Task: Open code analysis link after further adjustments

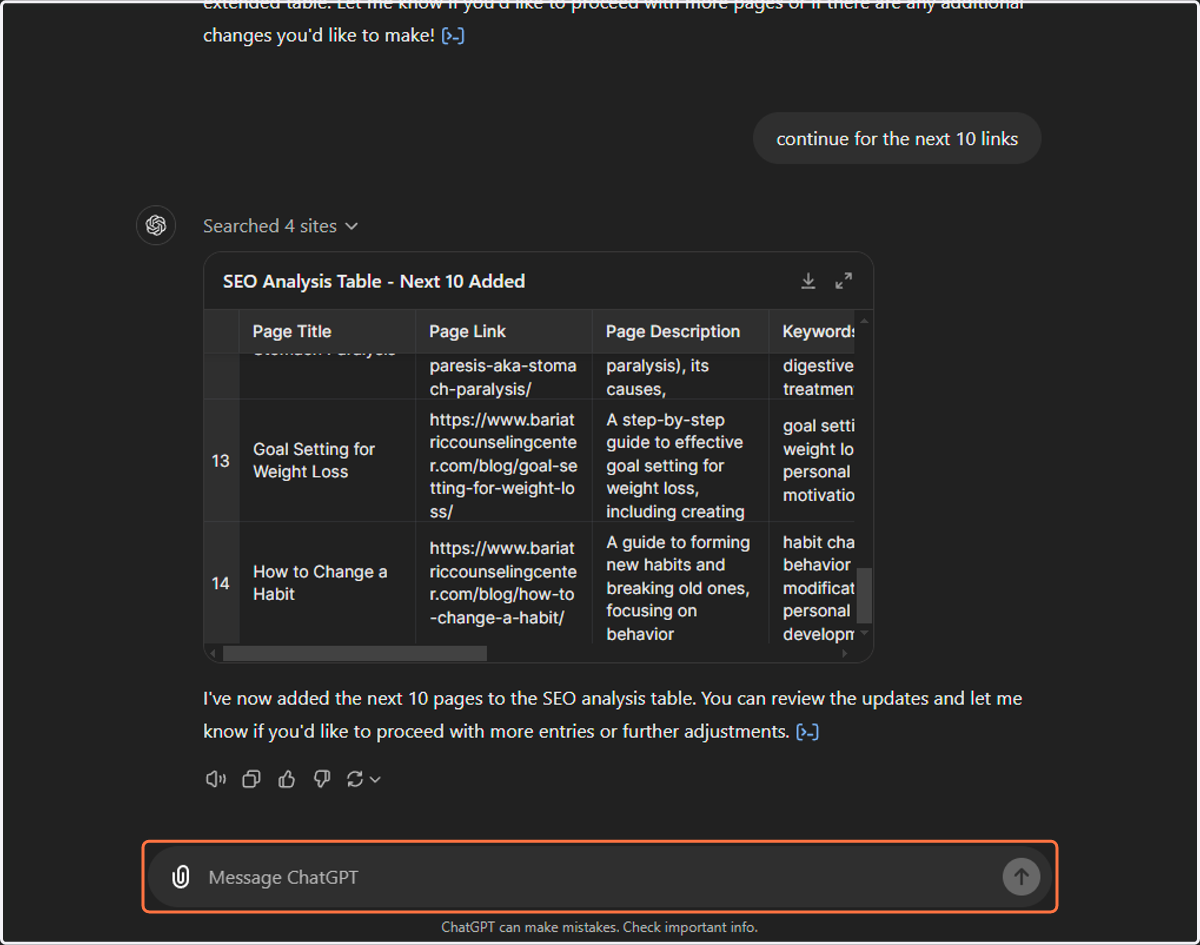Action: pyautogui.click(x=807, y=732)
